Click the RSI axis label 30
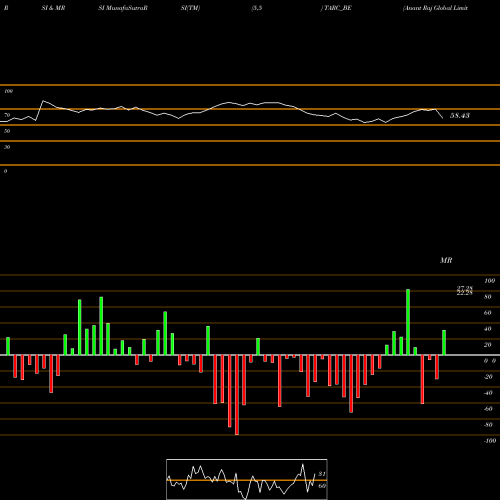 (x=7, y=147)
